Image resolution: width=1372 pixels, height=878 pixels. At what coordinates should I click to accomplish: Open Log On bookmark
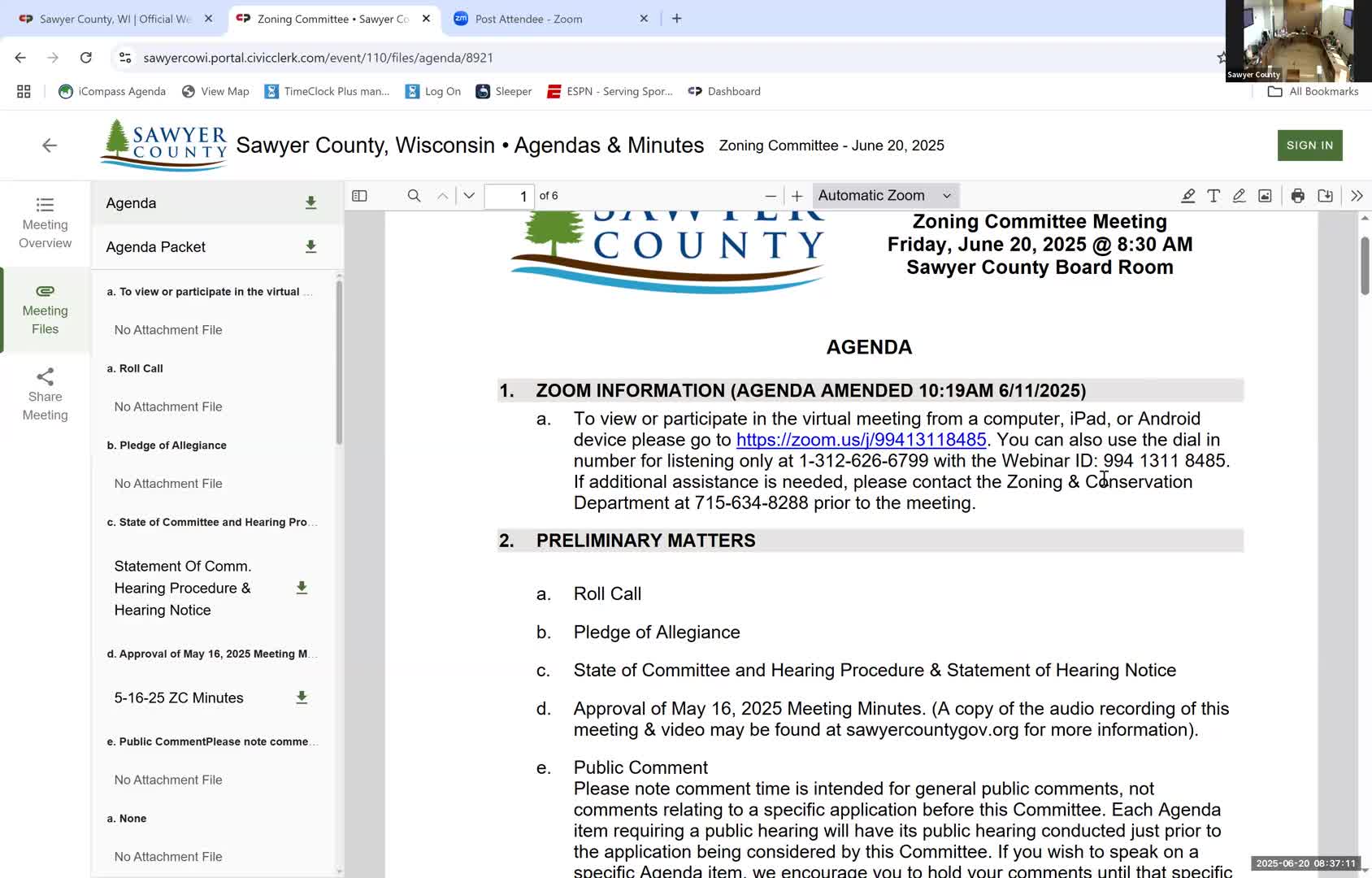pos(433,92)
